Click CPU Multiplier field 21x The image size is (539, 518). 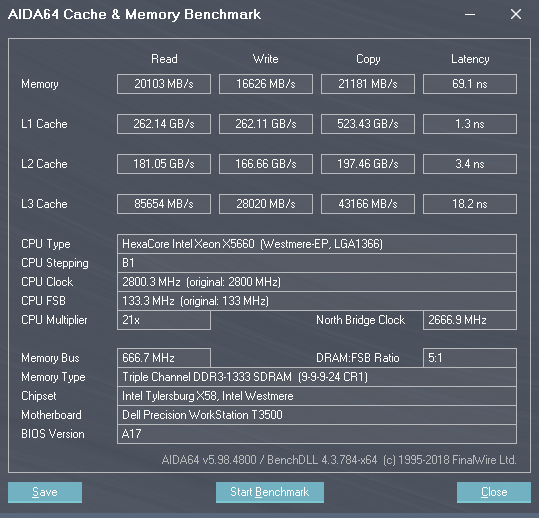164,320
